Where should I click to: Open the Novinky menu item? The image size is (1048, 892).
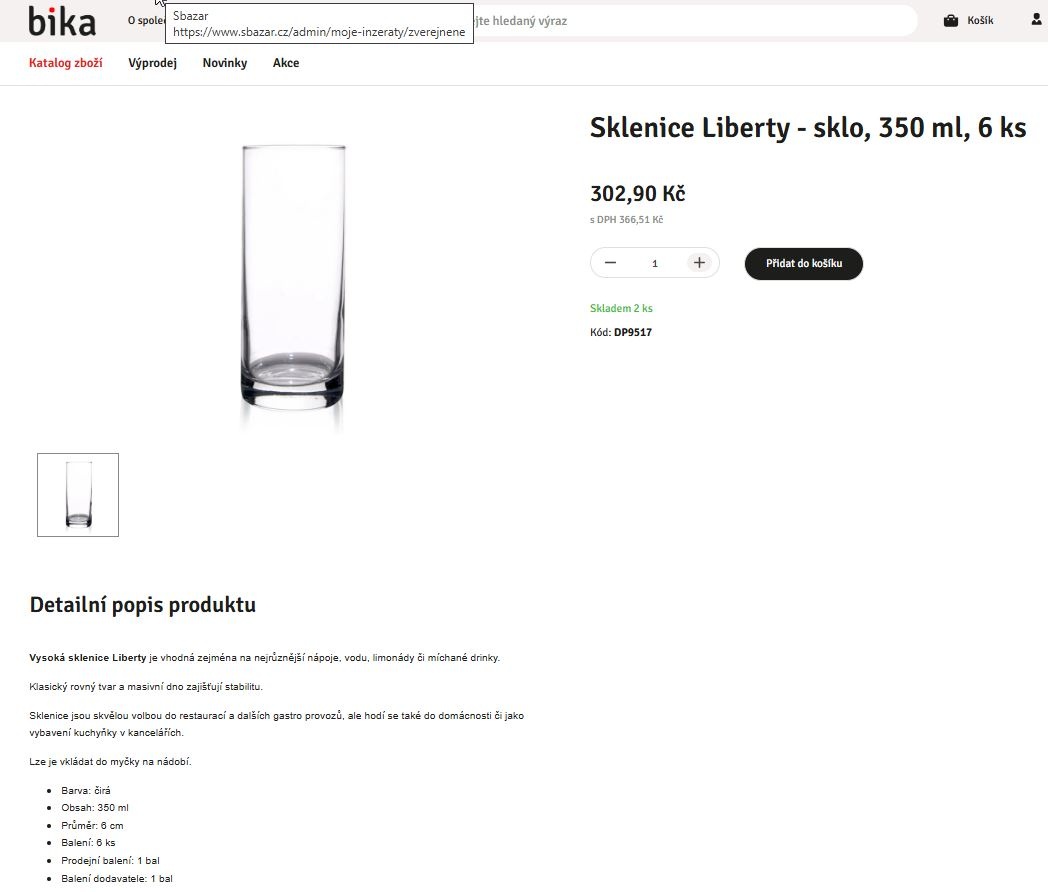click(225, 63)
